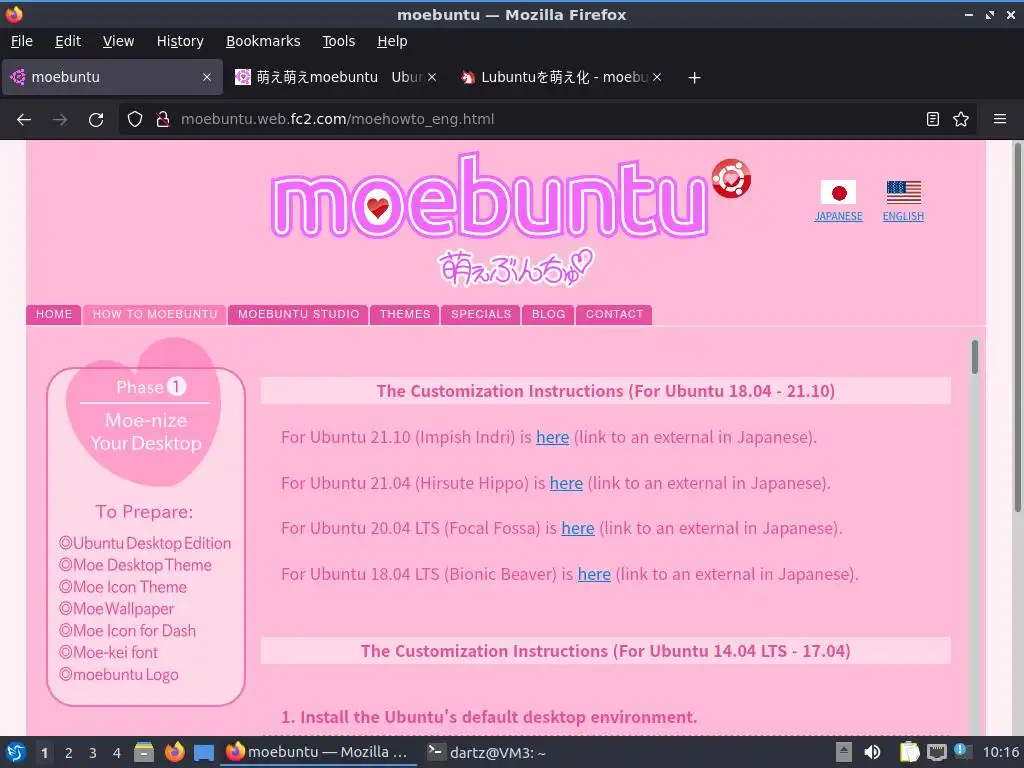Go back with the browser back arrow
The image size is (1024, 768).
pyautogui.click(x=24, y=120)
